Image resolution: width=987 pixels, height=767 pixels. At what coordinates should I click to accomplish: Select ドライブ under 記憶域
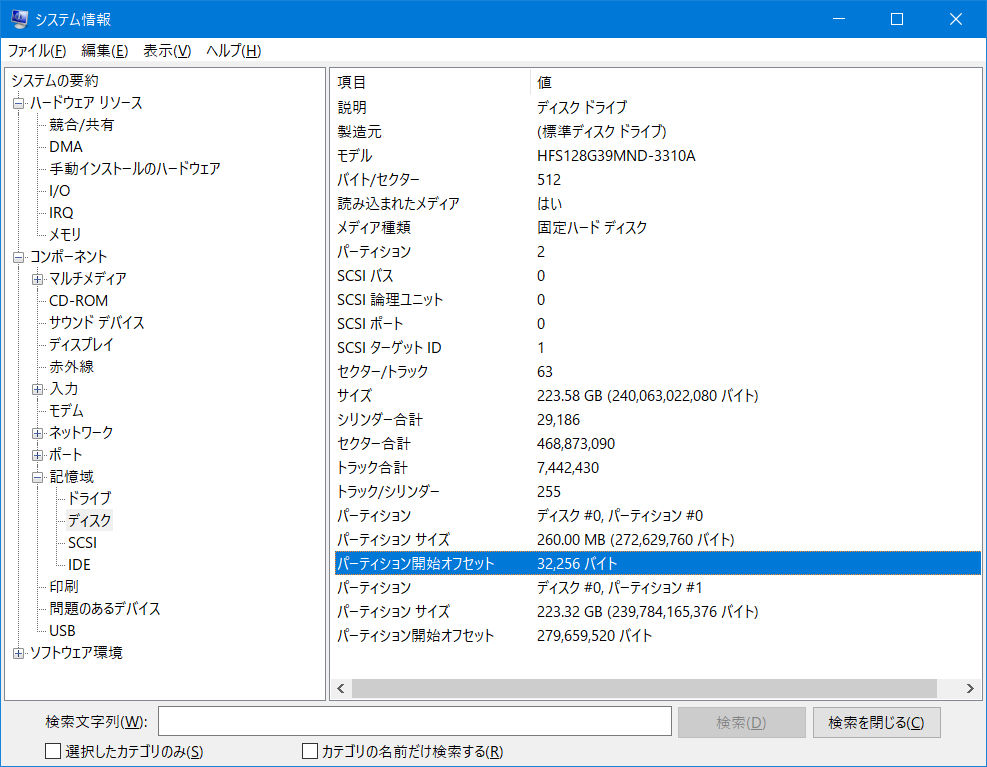pos(90,498)
